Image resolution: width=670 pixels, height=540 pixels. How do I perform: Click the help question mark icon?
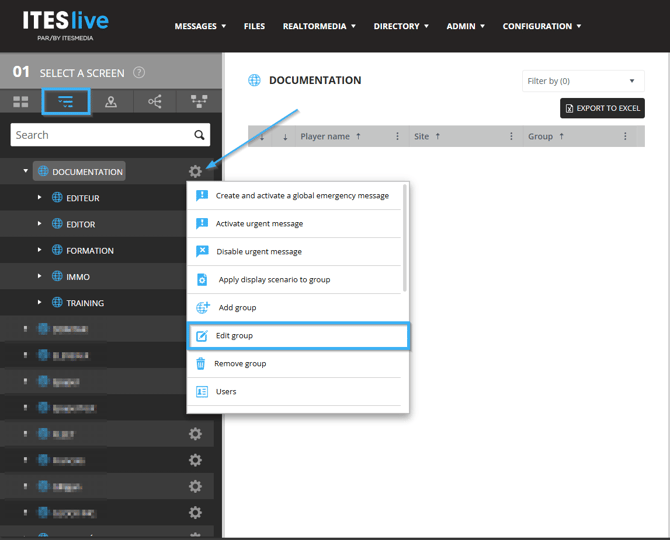click(x=139, y=73)
